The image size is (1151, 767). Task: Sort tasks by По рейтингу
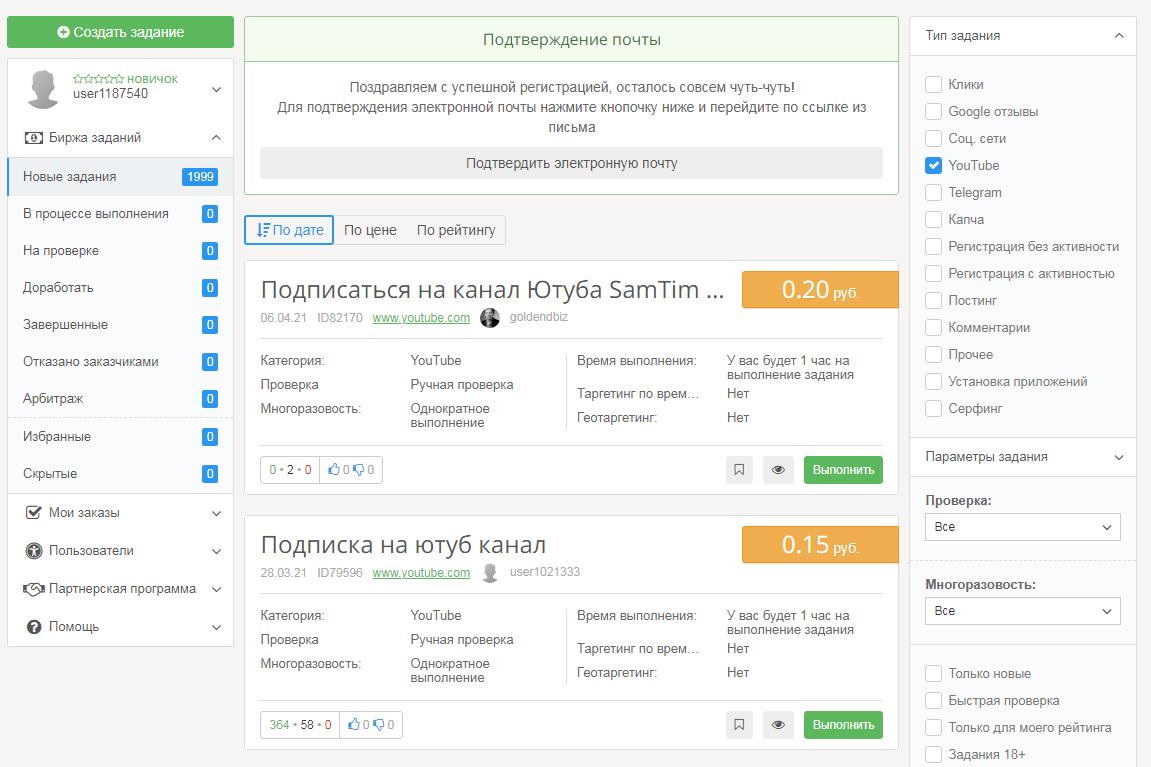pos(456,230)
